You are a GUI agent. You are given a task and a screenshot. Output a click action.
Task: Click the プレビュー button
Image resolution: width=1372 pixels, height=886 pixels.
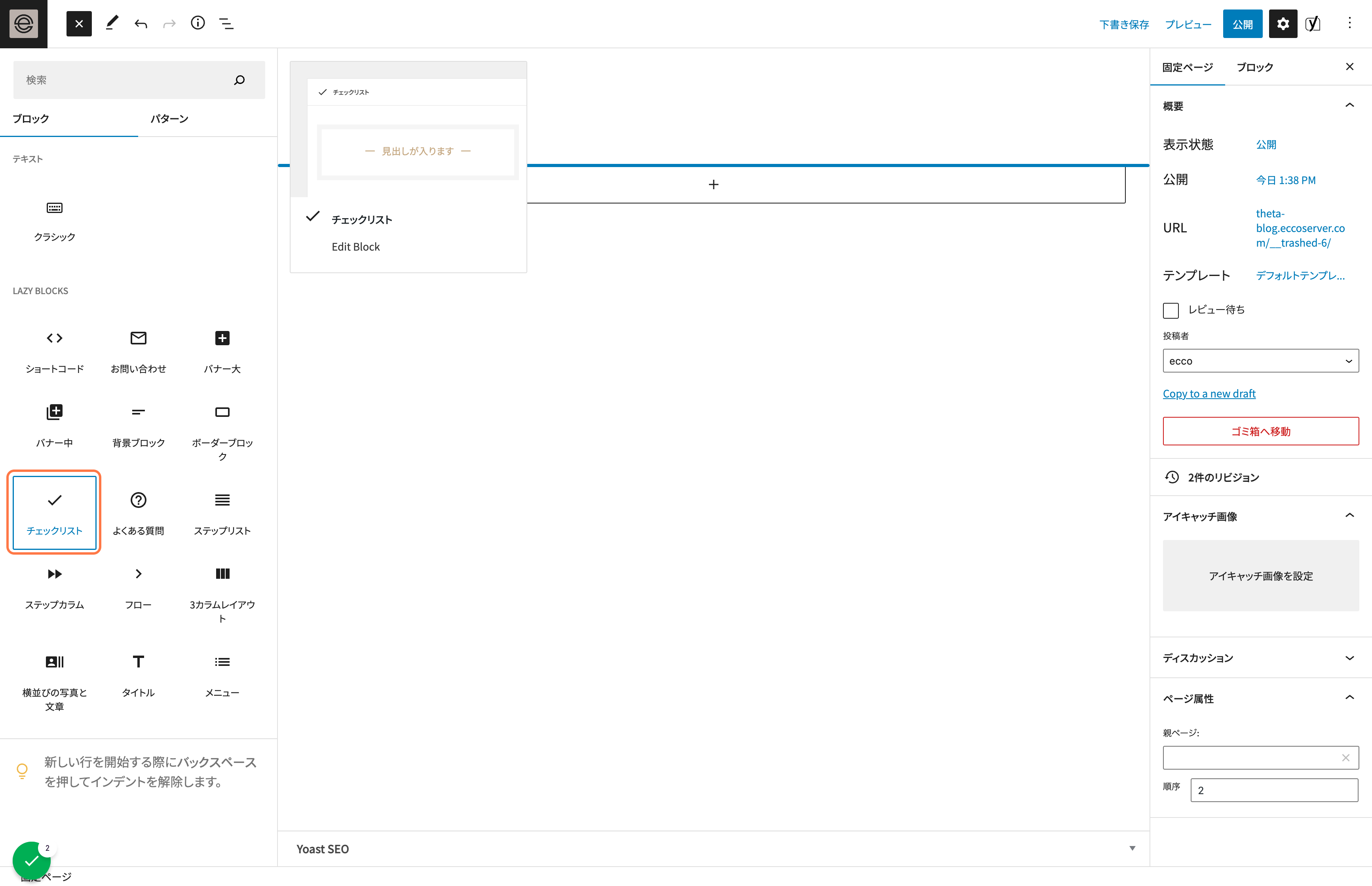tap(1188, 24)
